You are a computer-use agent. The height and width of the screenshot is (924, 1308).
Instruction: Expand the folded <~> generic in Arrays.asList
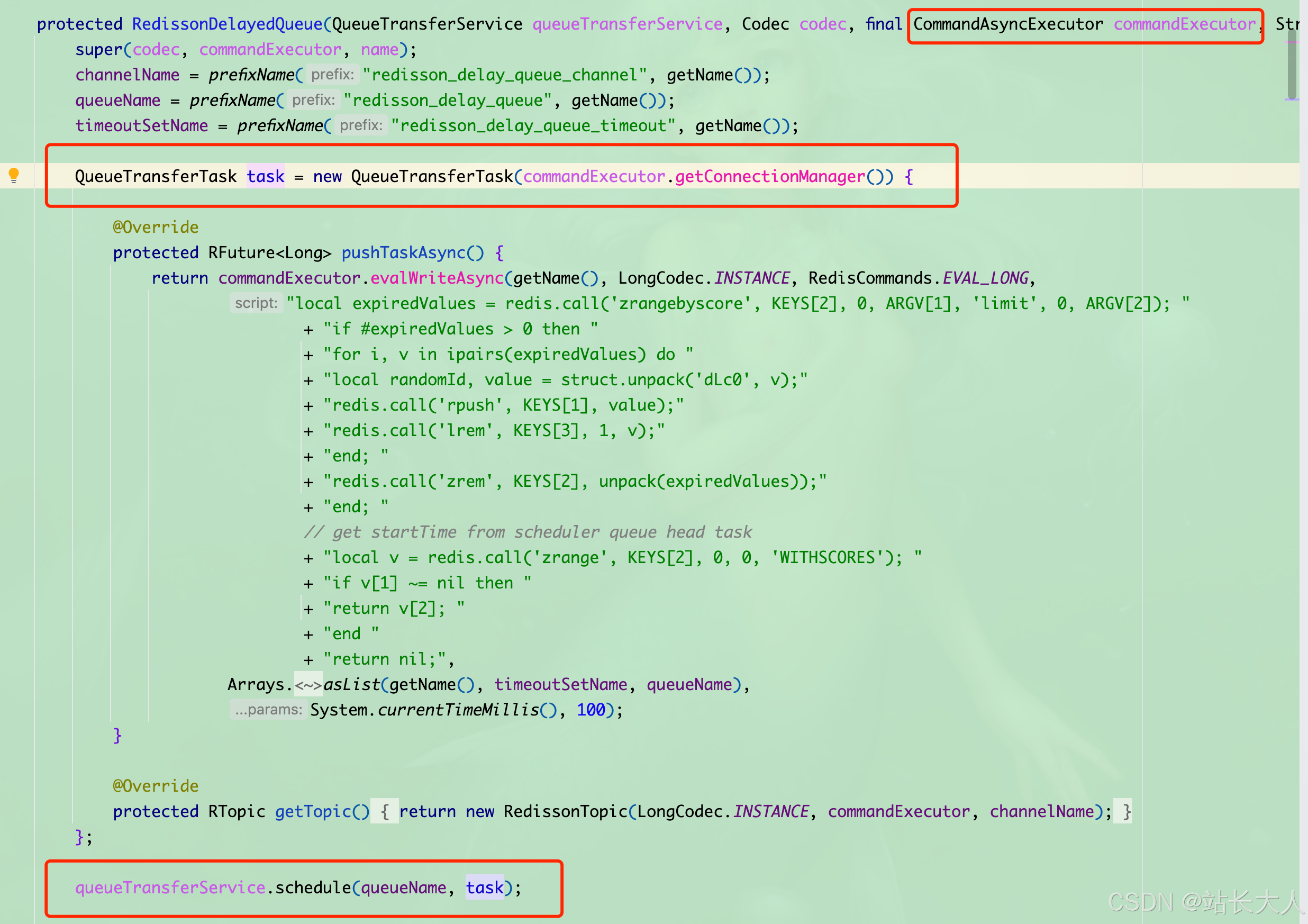coord(308,684)
